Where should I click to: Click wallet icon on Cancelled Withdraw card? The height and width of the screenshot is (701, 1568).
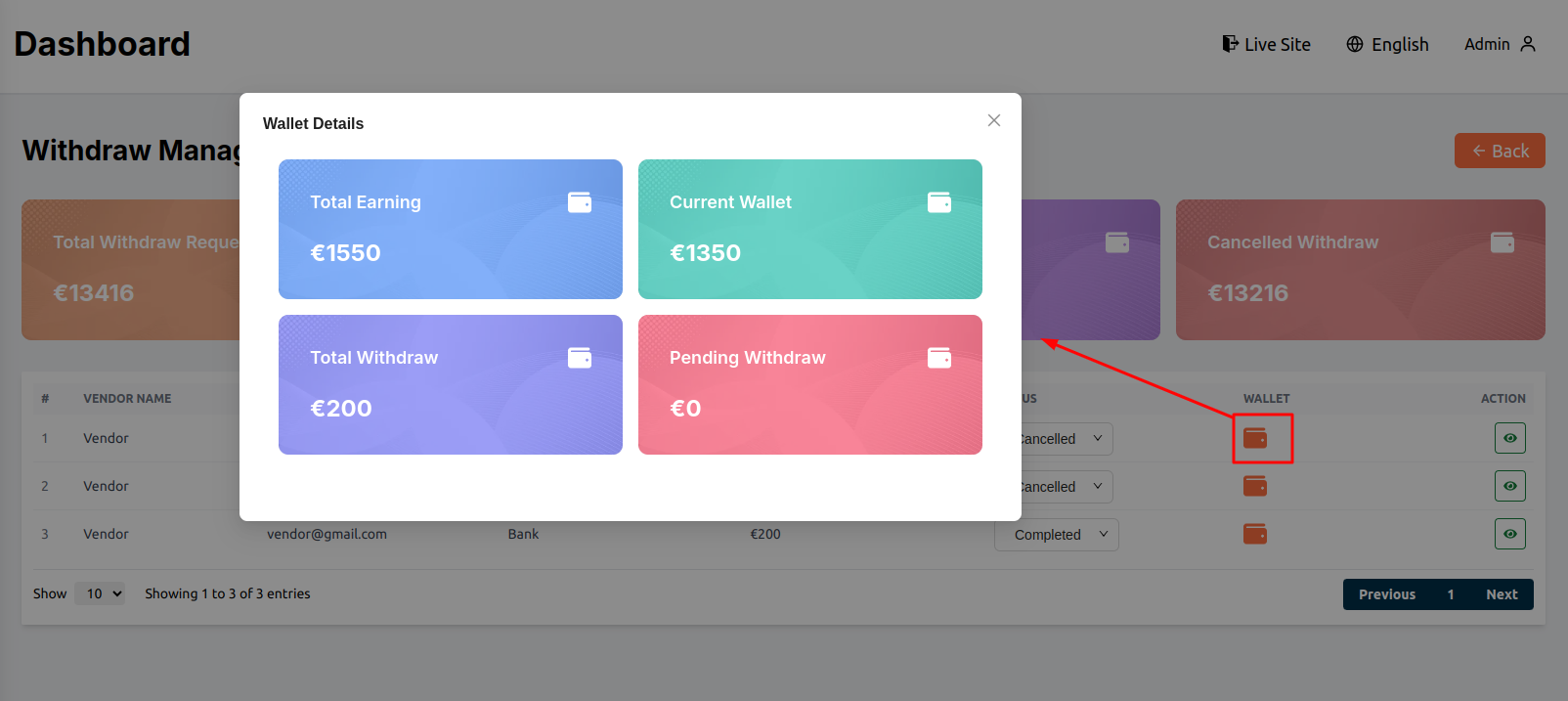(1503, 242)
